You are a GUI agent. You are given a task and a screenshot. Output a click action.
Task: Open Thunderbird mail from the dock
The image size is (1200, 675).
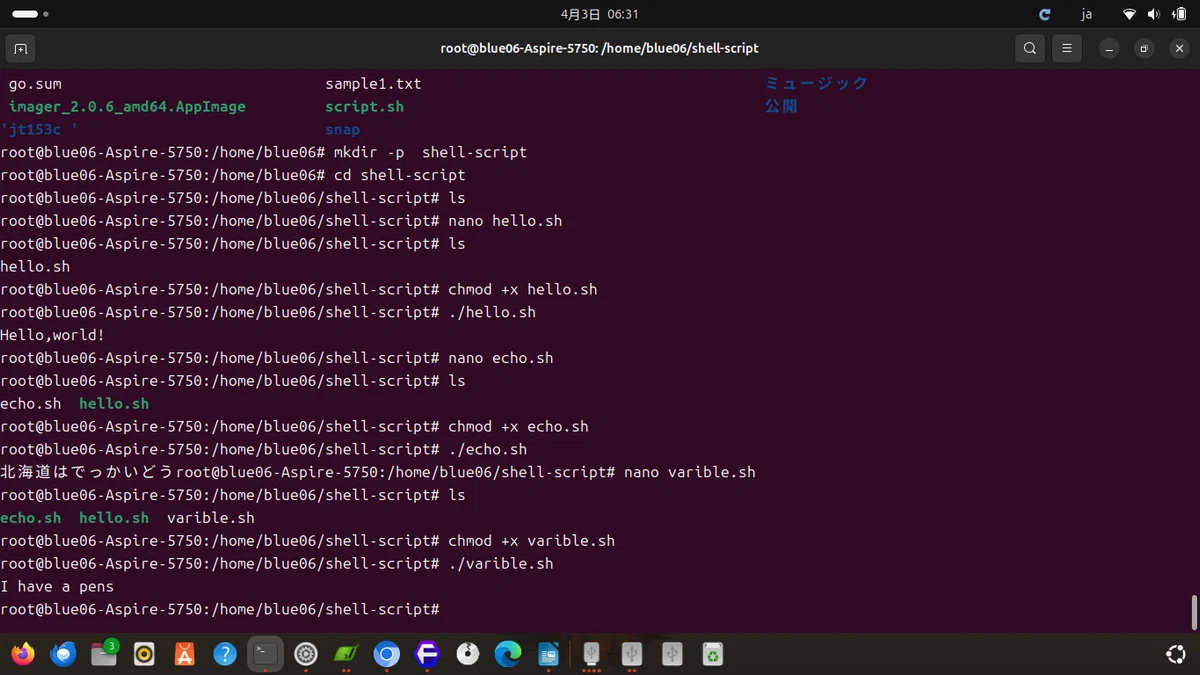coord(64,654)
